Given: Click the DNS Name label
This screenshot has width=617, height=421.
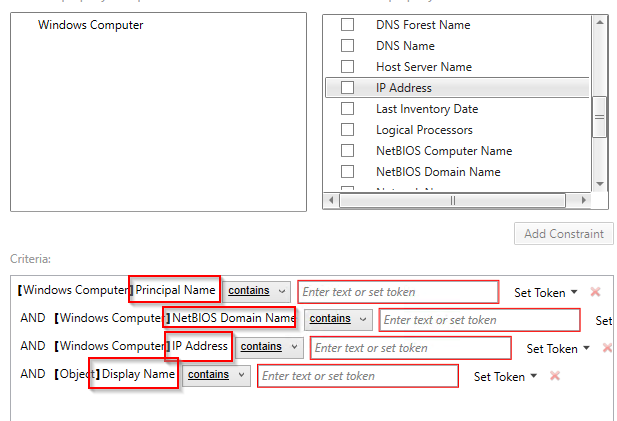Looking at the screenshot, I should 405,46.
